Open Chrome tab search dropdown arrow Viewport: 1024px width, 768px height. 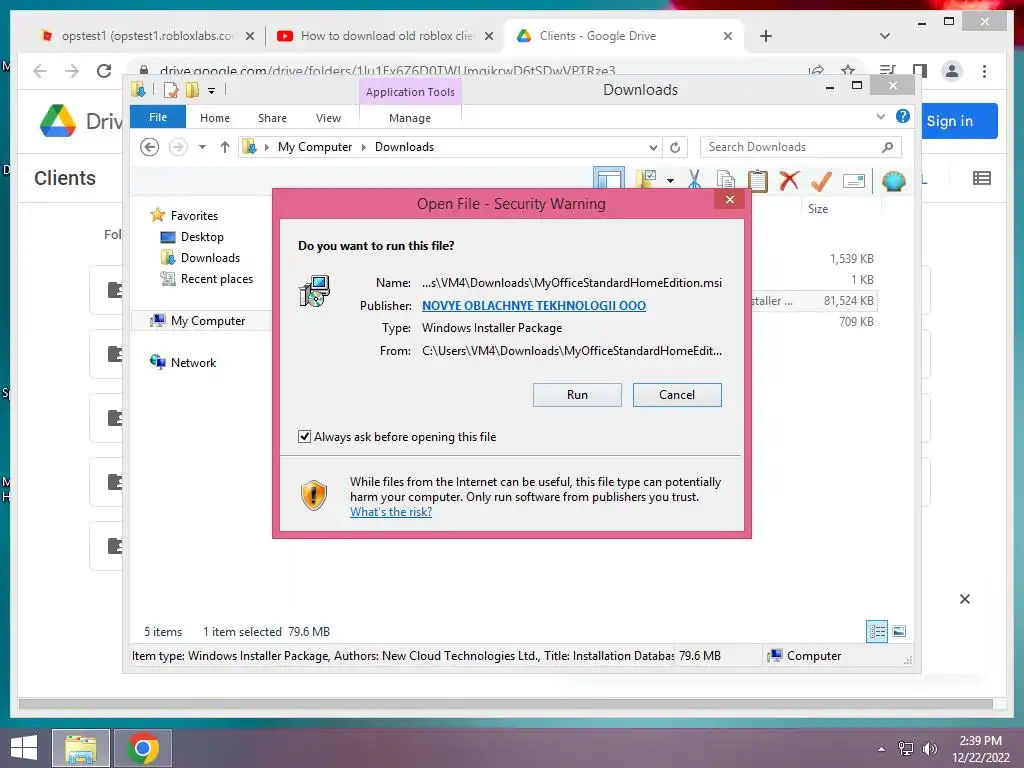[885, 36]
